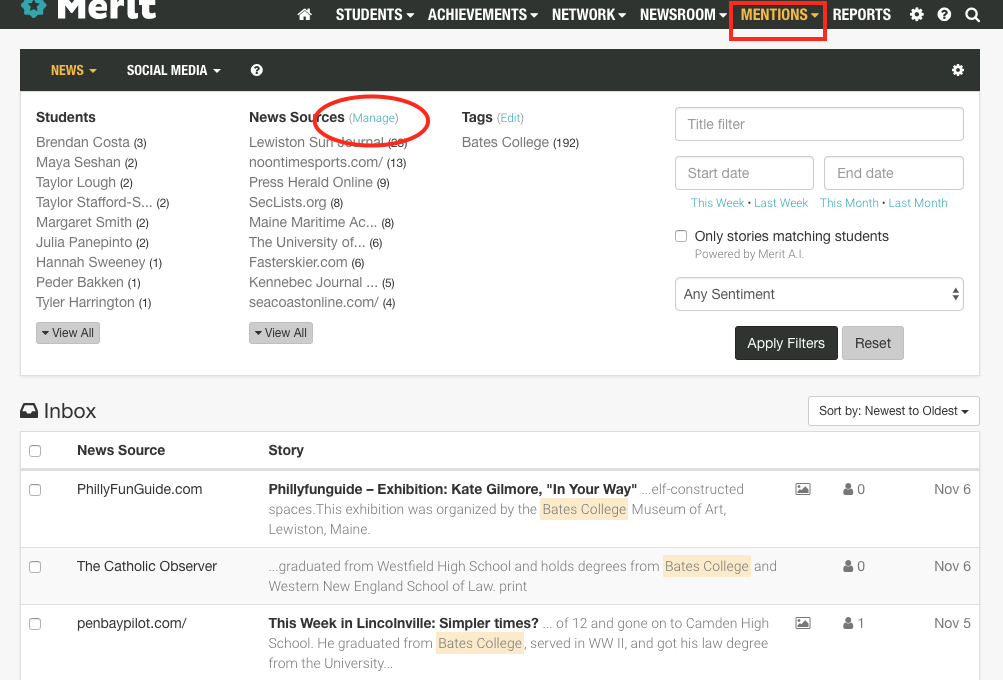
Task: Open the Newsroom dropdown menu
Action: click(683, 15)
